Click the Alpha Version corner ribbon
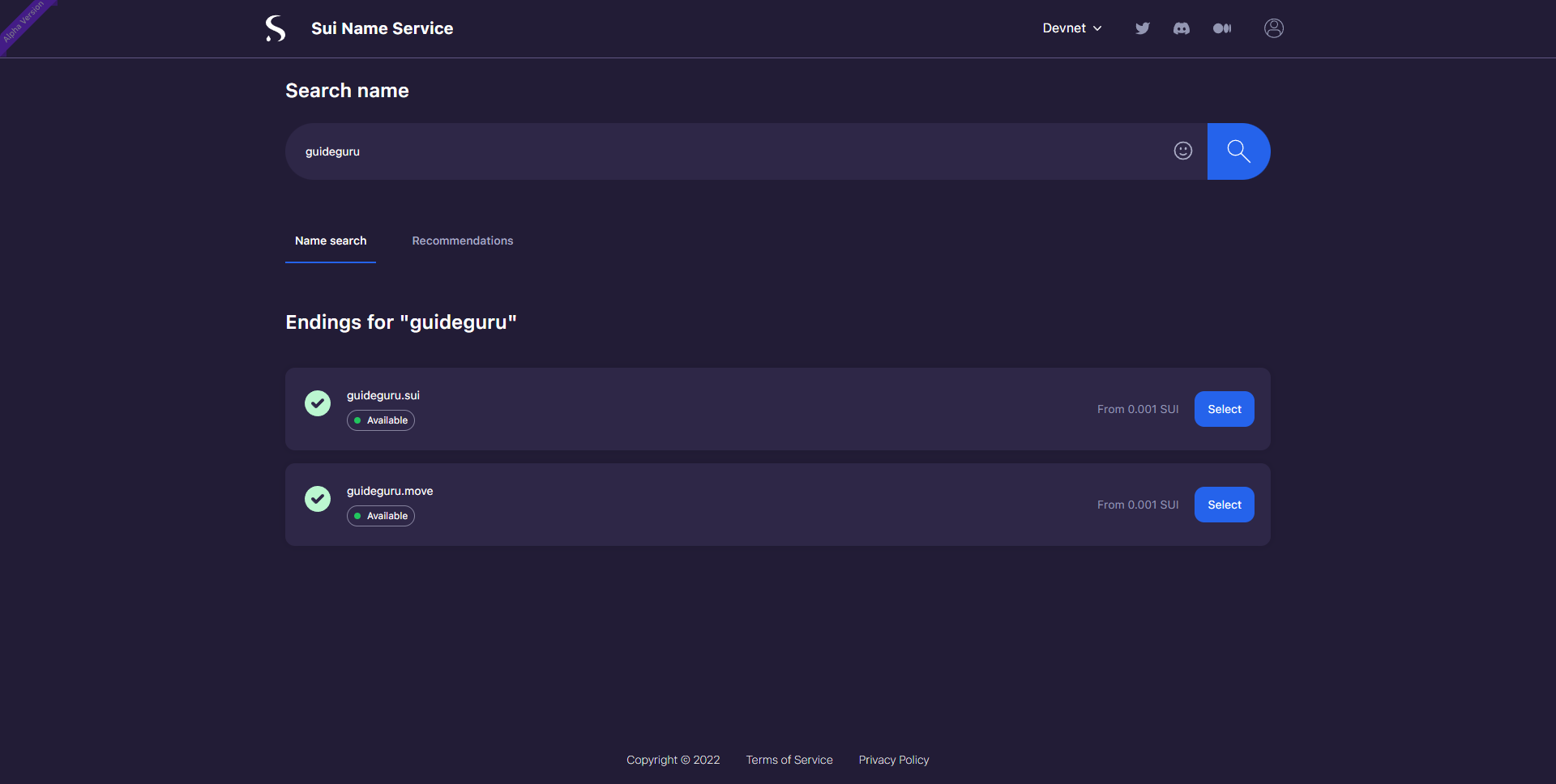The height and width of the screenshot is (784, 1556). (x=23, y=22)
